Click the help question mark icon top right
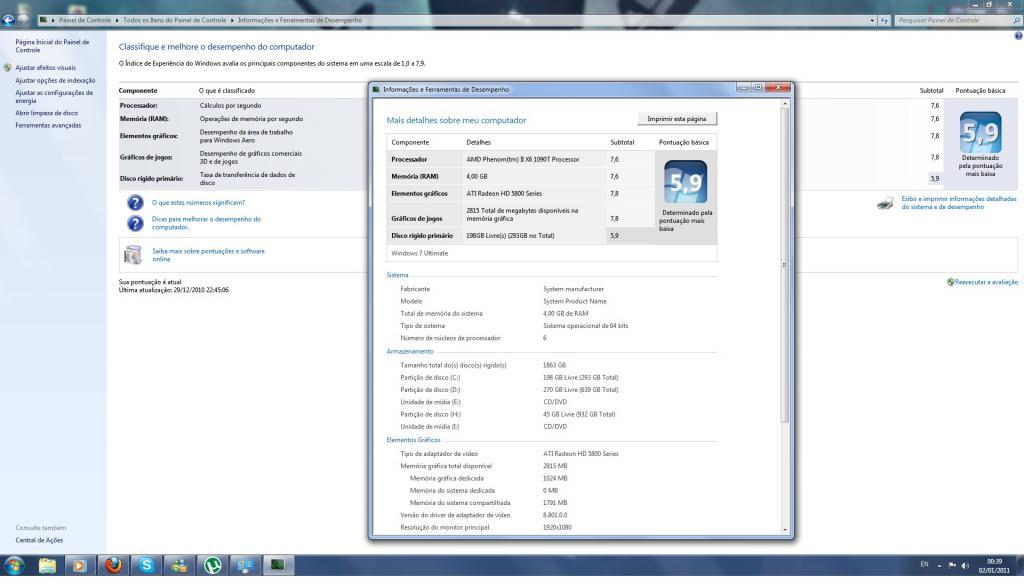Image resolution: width=1024 pixels, height=585 pixels. pyautogui.click(x=1018, y=36)
